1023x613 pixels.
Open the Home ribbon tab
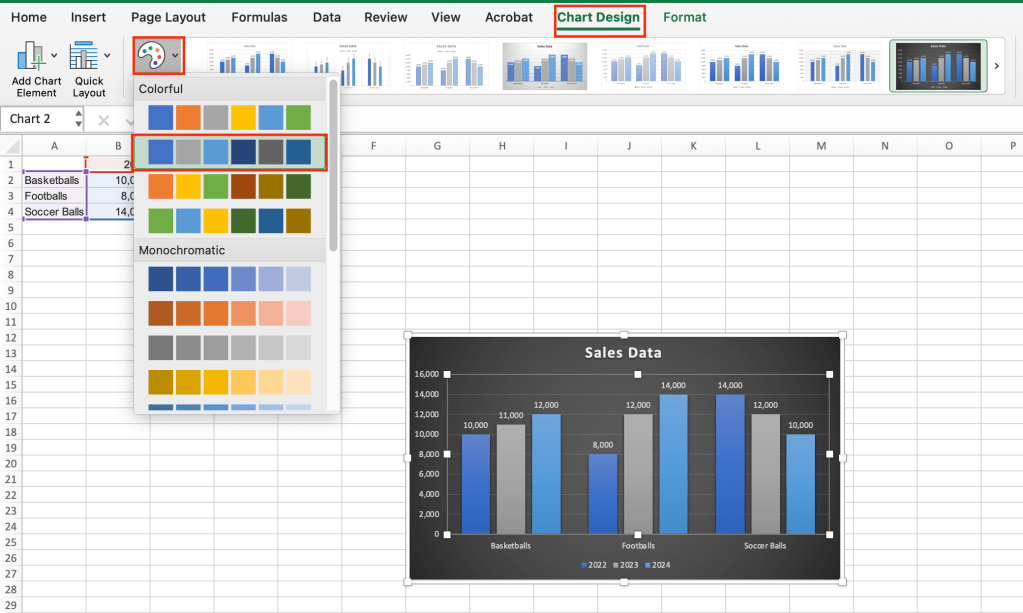29,18
